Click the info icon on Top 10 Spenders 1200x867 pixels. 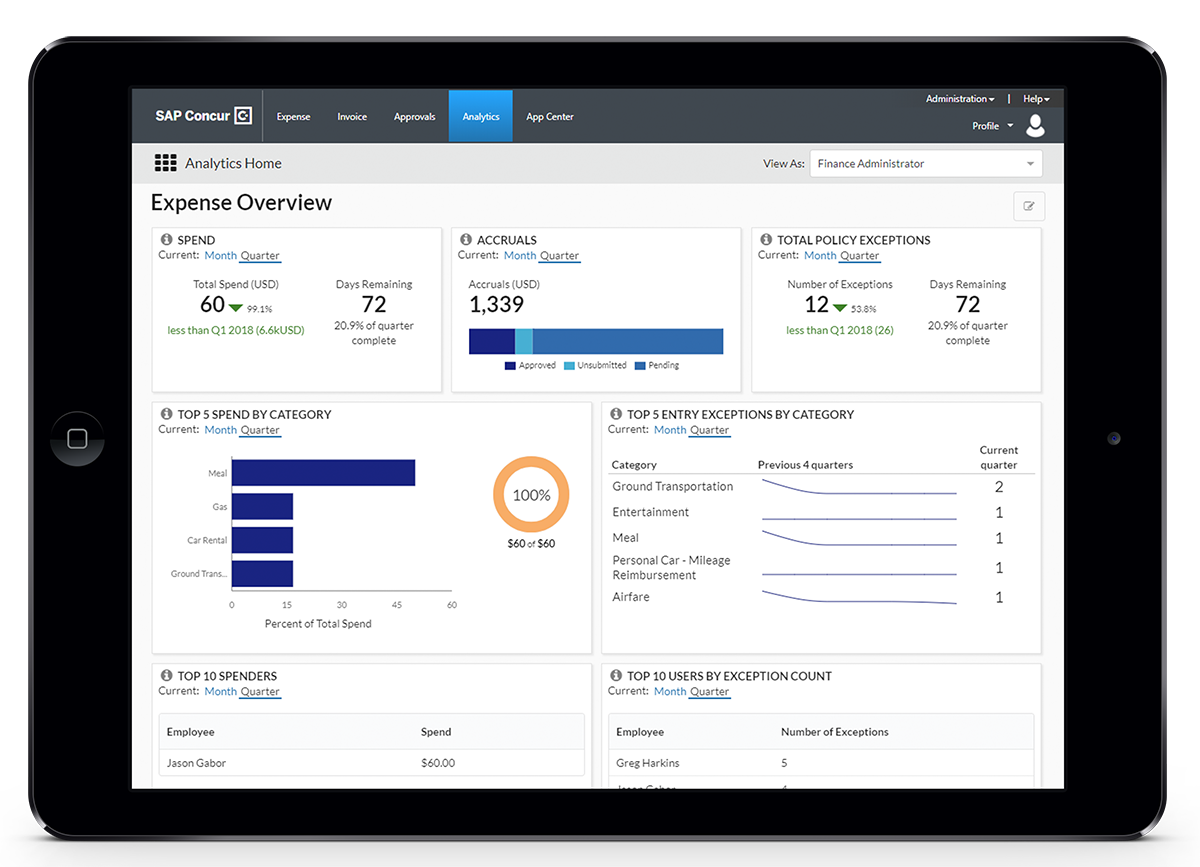[x=166, y=675]
